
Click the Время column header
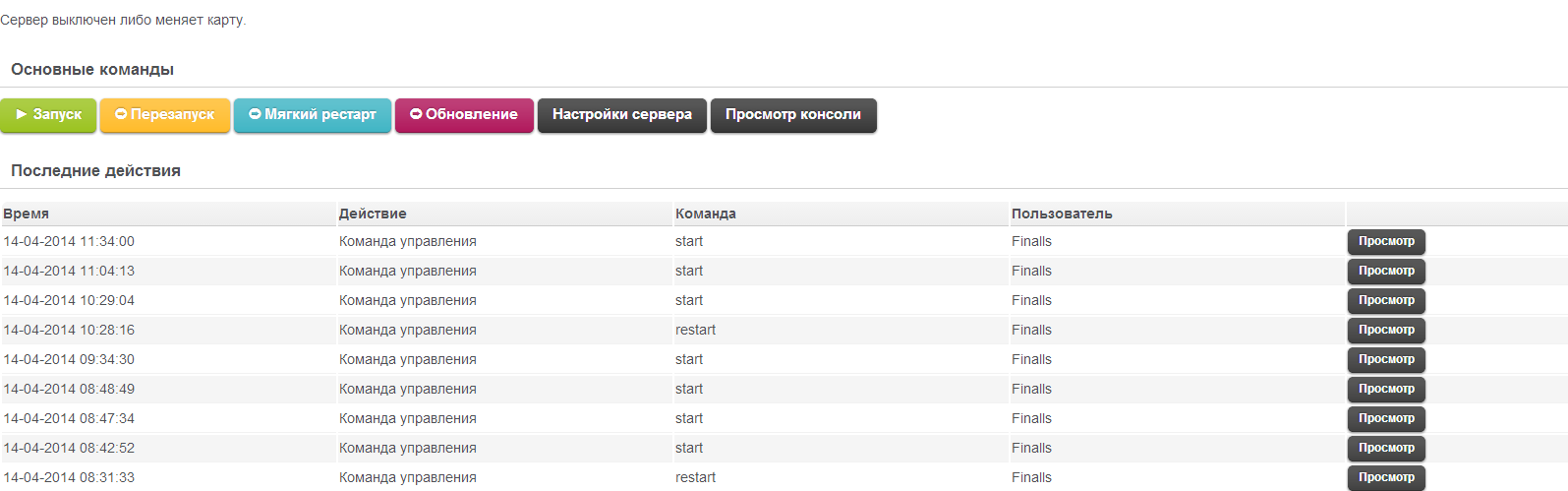point(27,215)
